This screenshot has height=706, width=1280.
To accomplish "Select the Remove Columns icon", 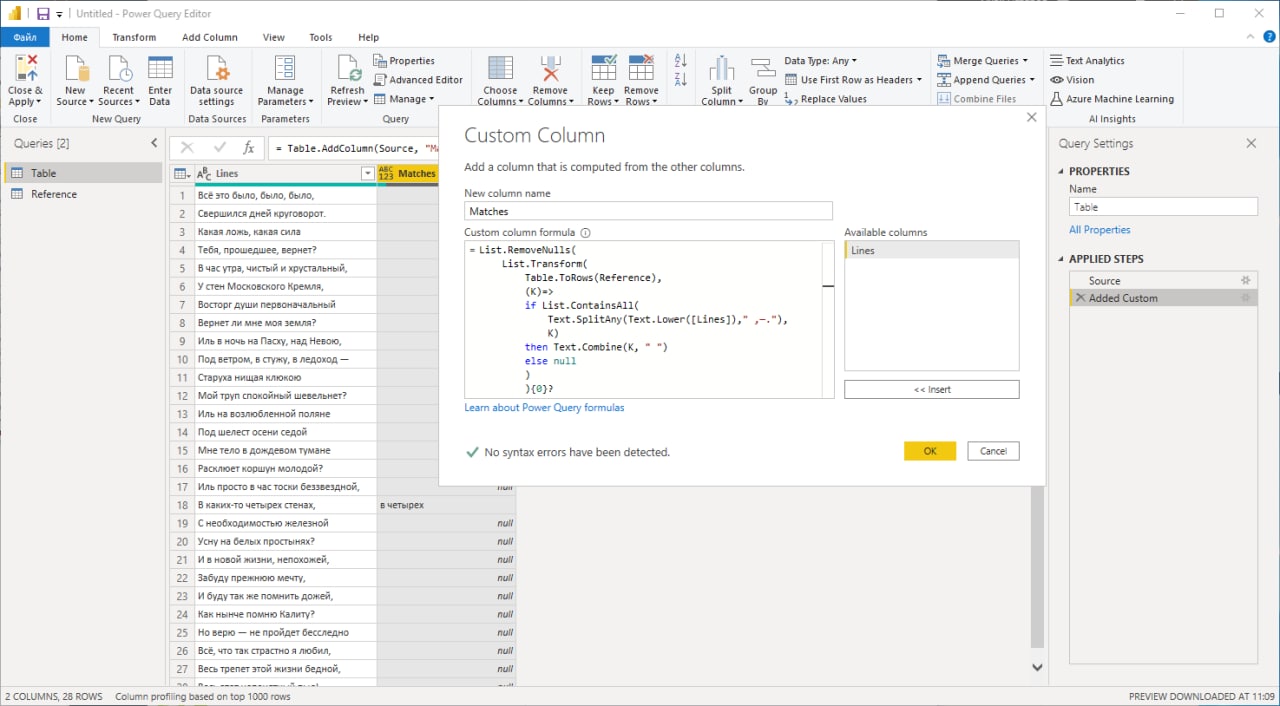I will pos(549,81).
